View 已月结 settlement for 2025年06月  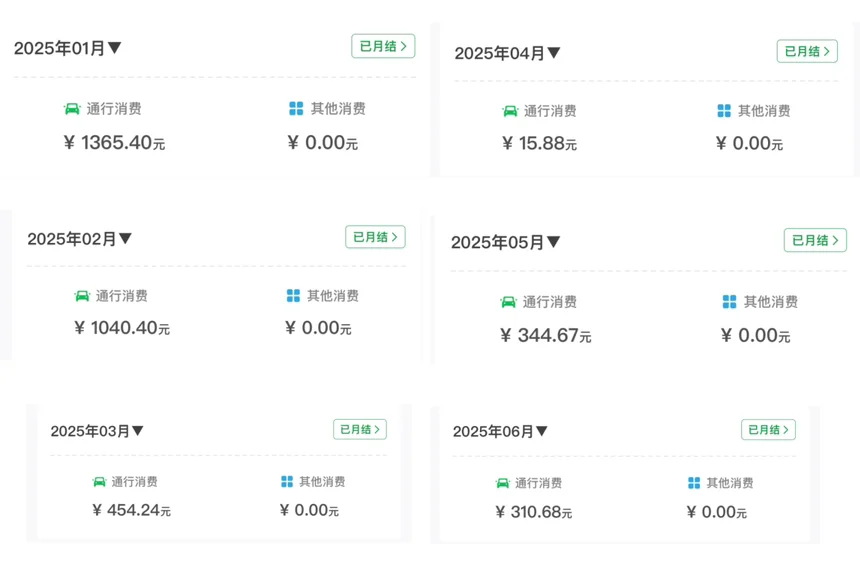point(768,430)
